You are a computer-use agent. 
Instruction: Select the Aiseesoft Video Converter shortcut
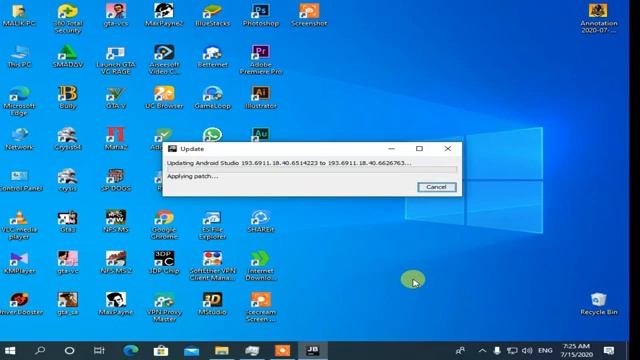point(164,60)
